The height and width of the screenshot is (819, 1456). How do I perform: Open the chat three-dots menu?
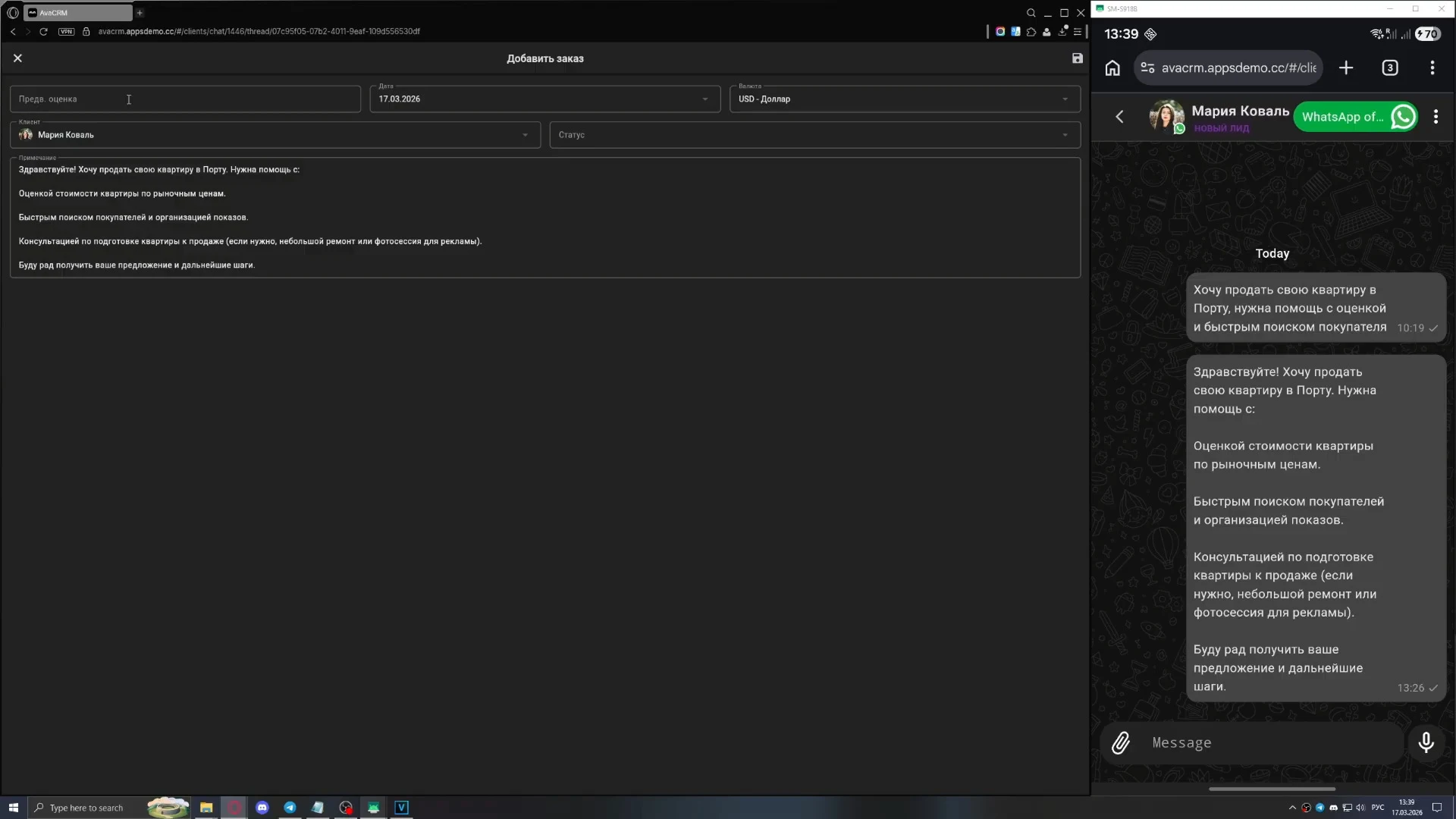[1436, 117]
